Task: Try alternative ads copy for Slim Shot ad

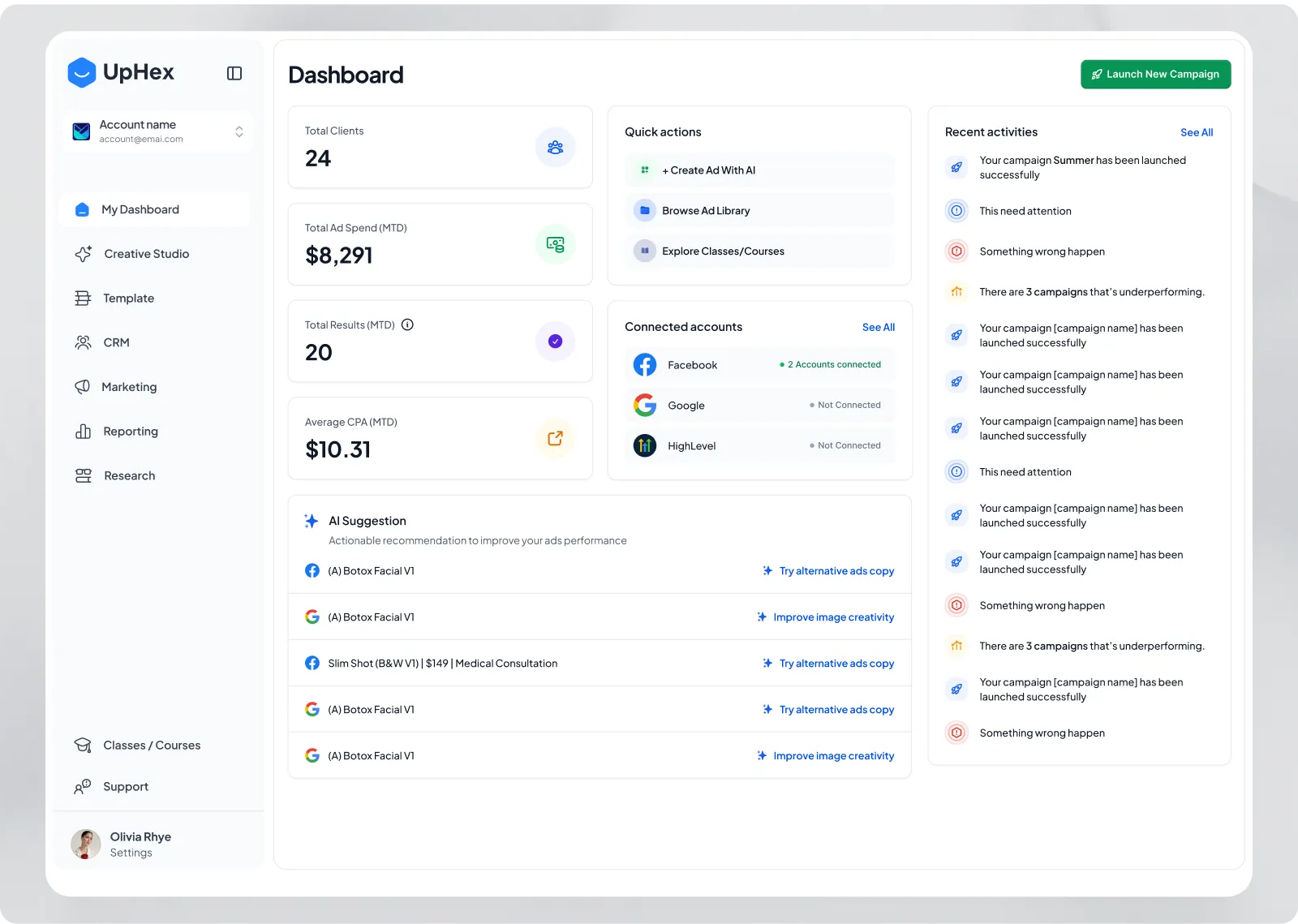Action: tap(828, 664)
